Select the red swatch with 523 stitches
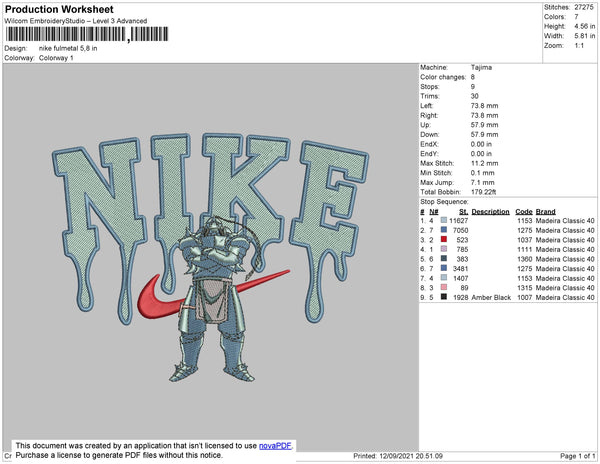Image resolution: width=600 pixels, height=464 pixels. [444, 239]
